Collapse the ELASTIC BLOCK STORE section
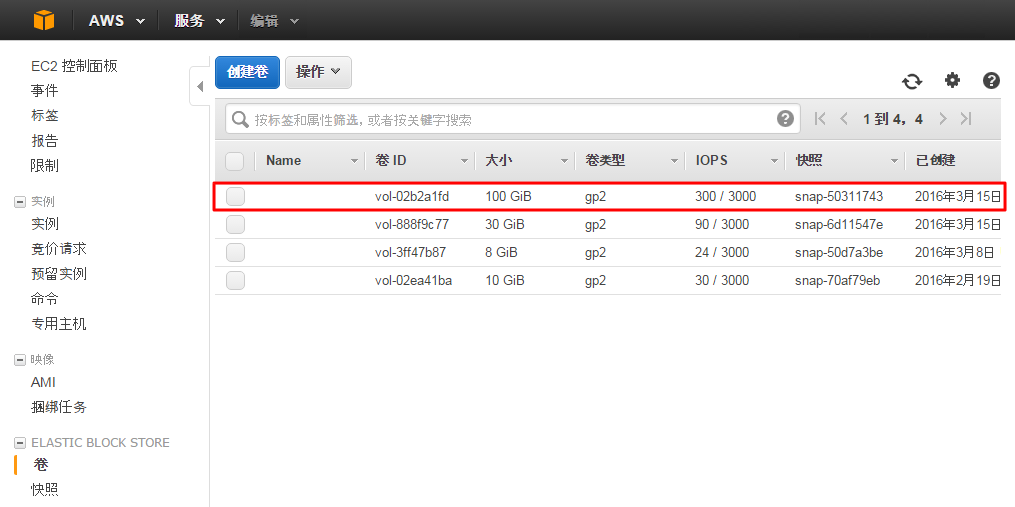 click(20, 443)
